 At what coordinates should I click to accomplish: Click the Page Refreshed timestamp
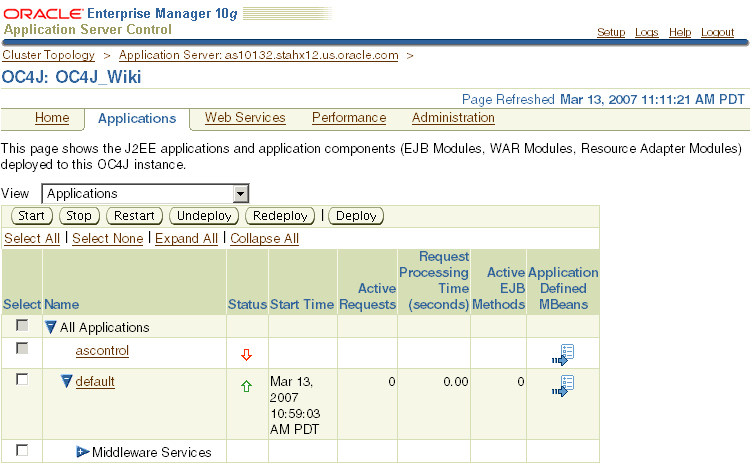click(x=603, y=99)
